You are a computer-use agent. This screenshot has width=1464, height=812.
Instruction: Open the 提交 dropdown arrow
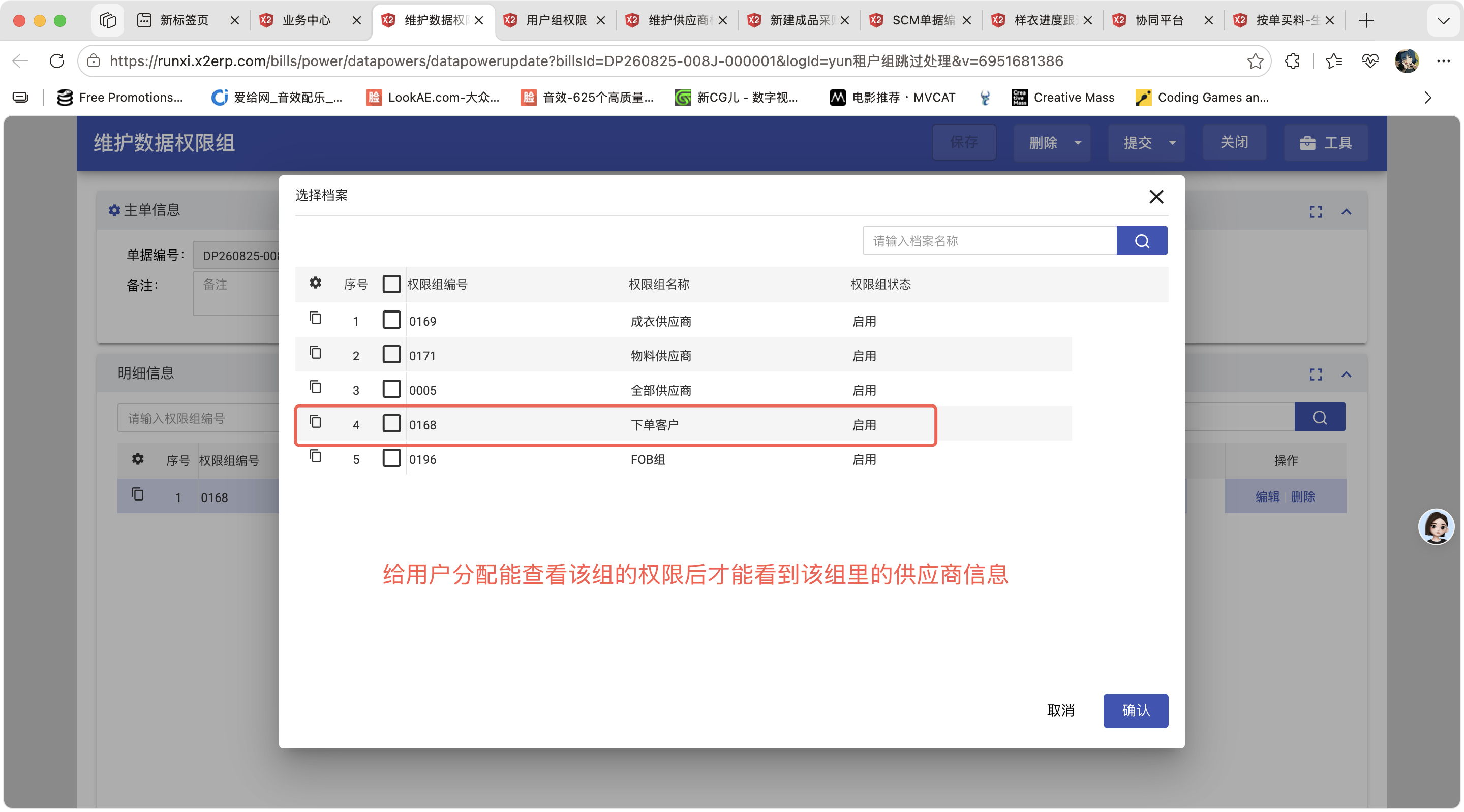point(1172,143)
